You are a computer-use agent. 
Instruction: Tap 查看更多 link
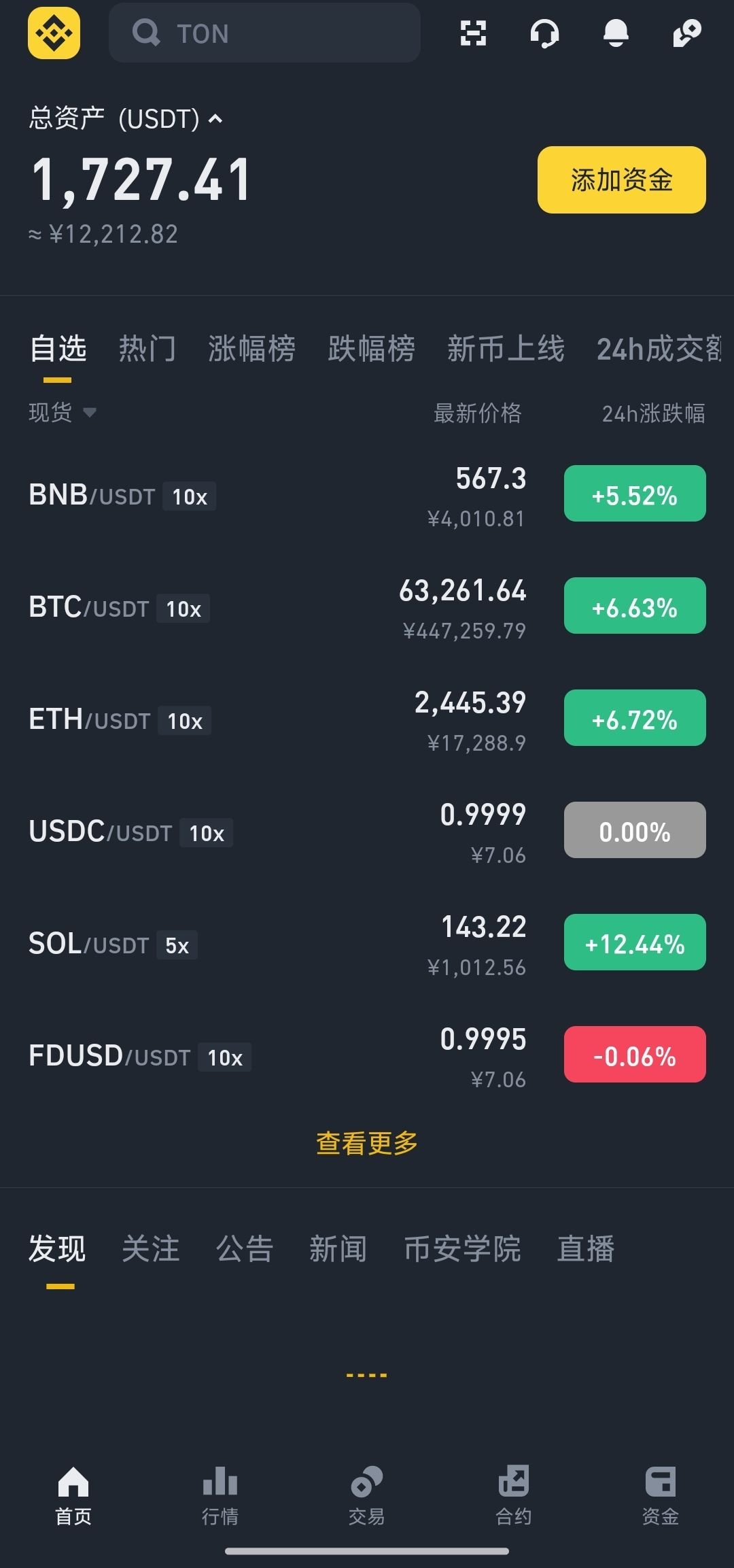coord(367,1143)
